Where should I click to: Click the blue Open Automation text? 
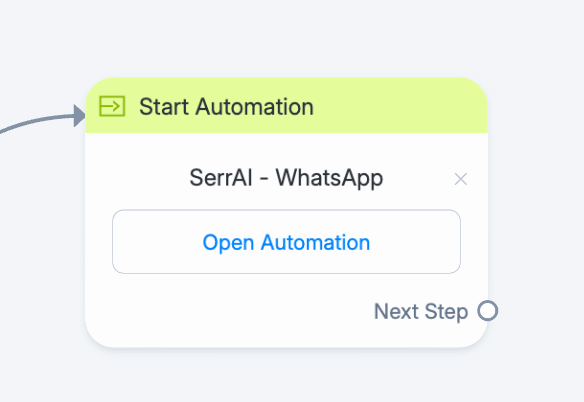[x=286, y=243]
